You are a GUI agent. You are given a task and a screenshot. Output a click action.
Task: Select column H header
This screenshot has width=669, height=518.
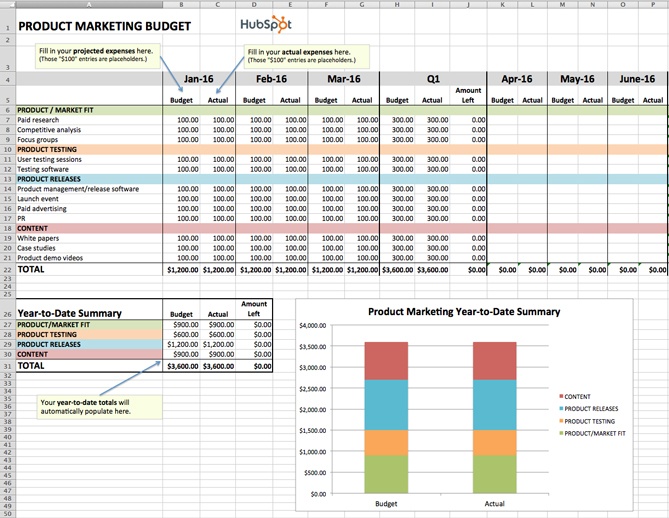(397, 4)
